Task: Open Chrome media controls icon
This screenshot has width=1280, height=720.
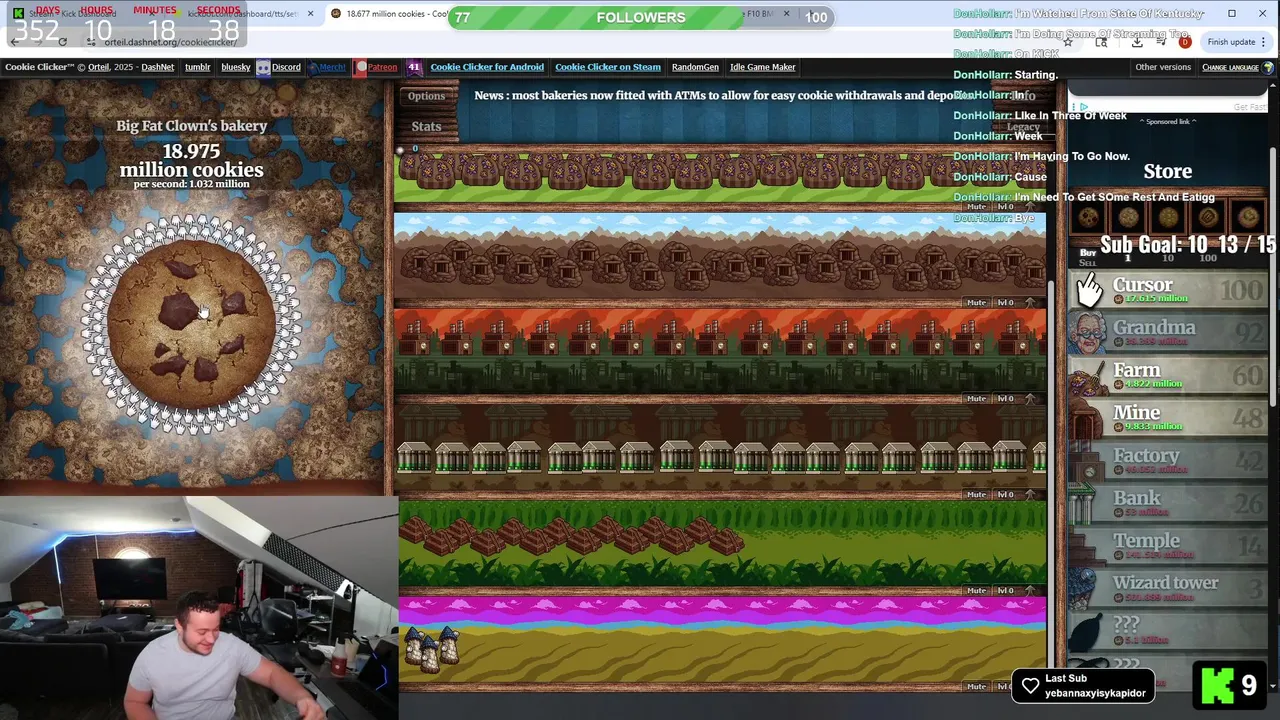Action: (x=1160, y=42)
